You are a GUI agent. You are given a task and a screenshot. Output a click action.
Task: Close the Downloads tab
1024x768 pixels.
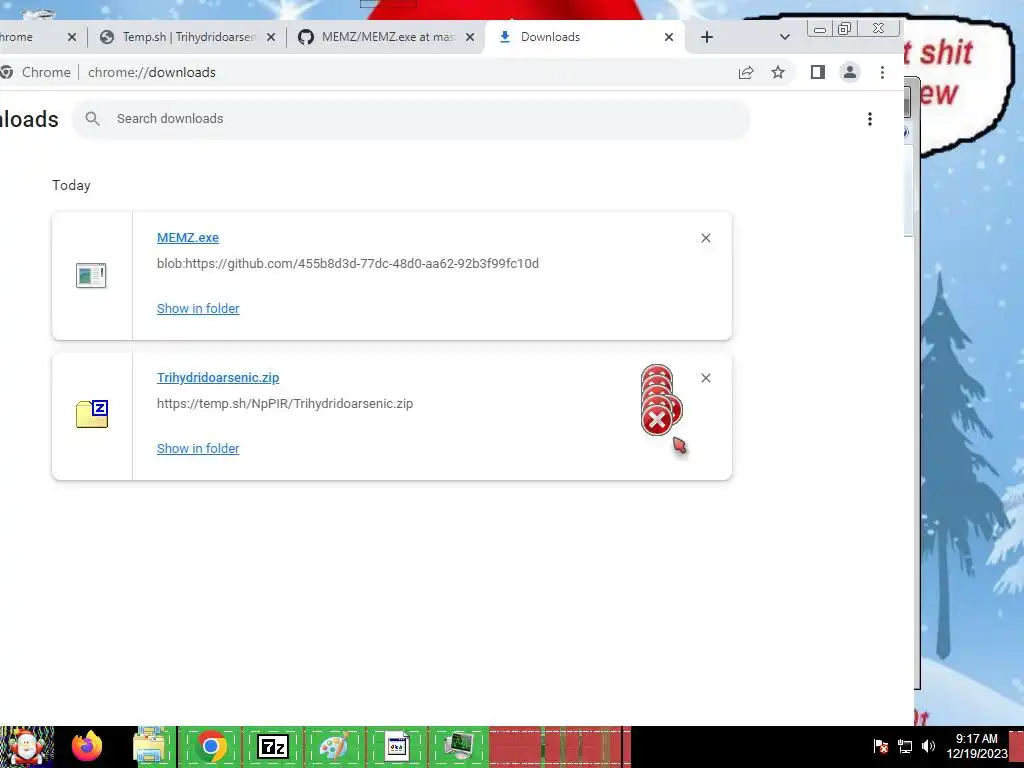pos(669,37)
